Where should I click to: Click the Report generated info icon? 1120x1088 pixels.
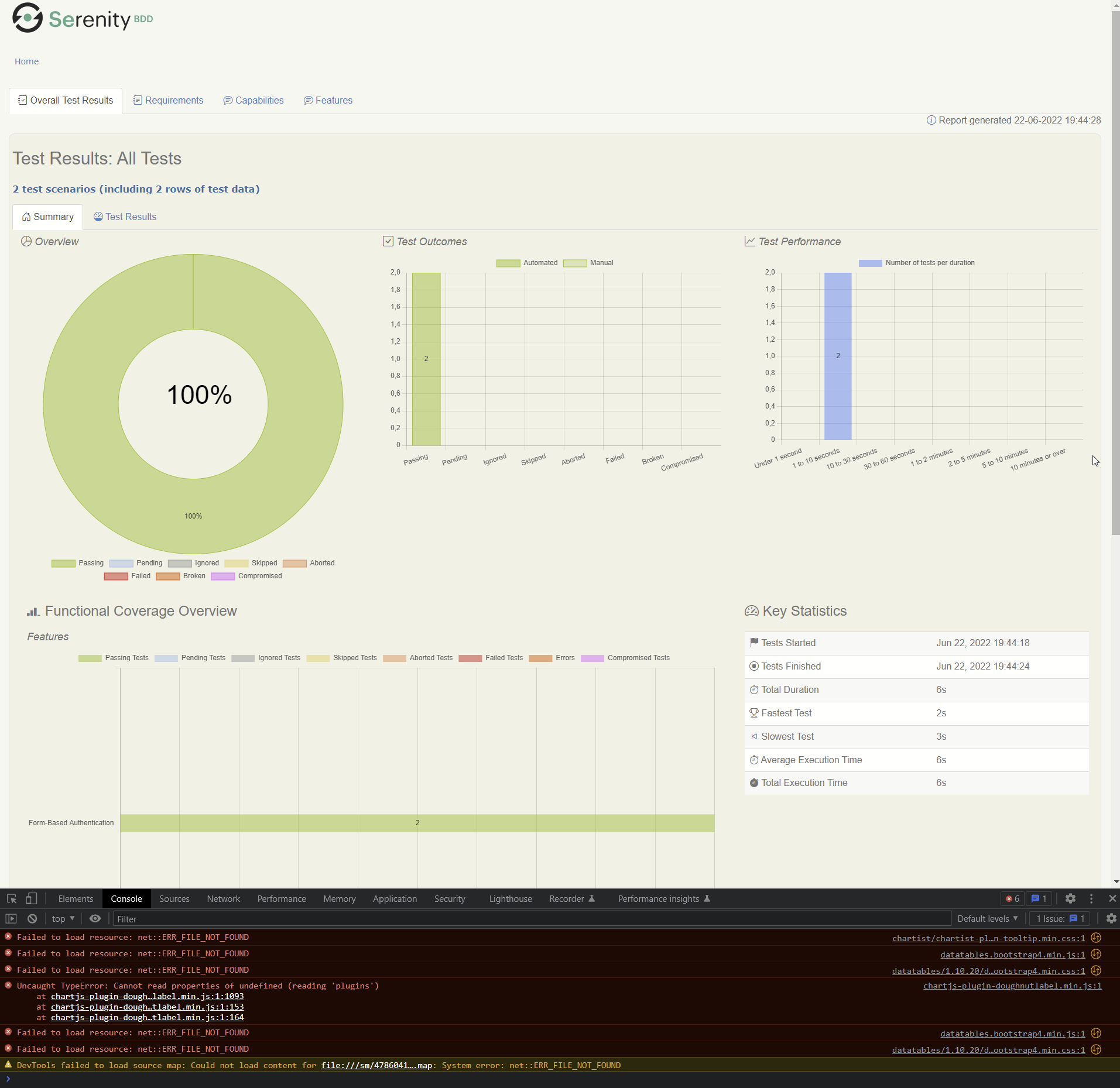[x=931, y=121]
